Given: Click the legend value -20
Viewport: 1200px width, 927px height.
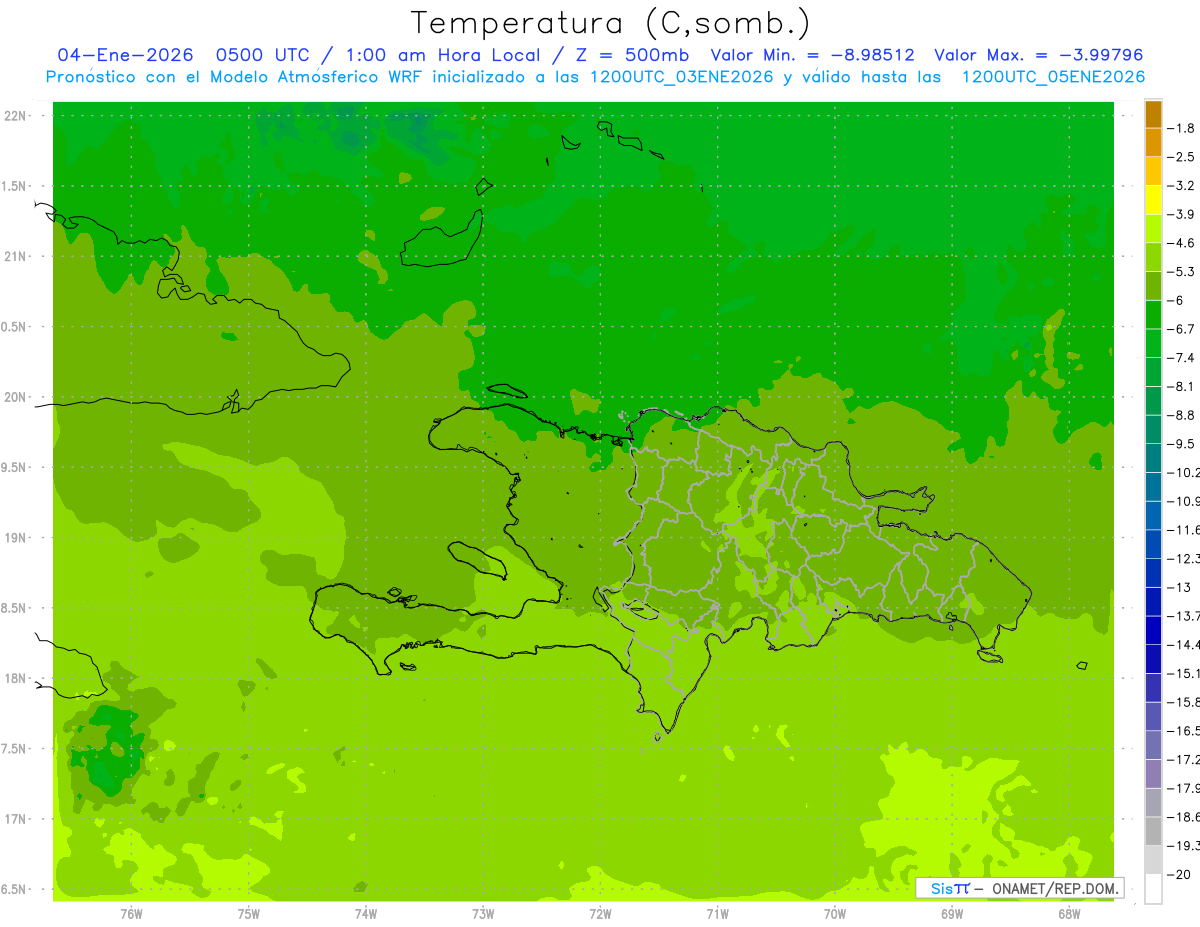Looking at the screenshot, I should click(1178, 875).
